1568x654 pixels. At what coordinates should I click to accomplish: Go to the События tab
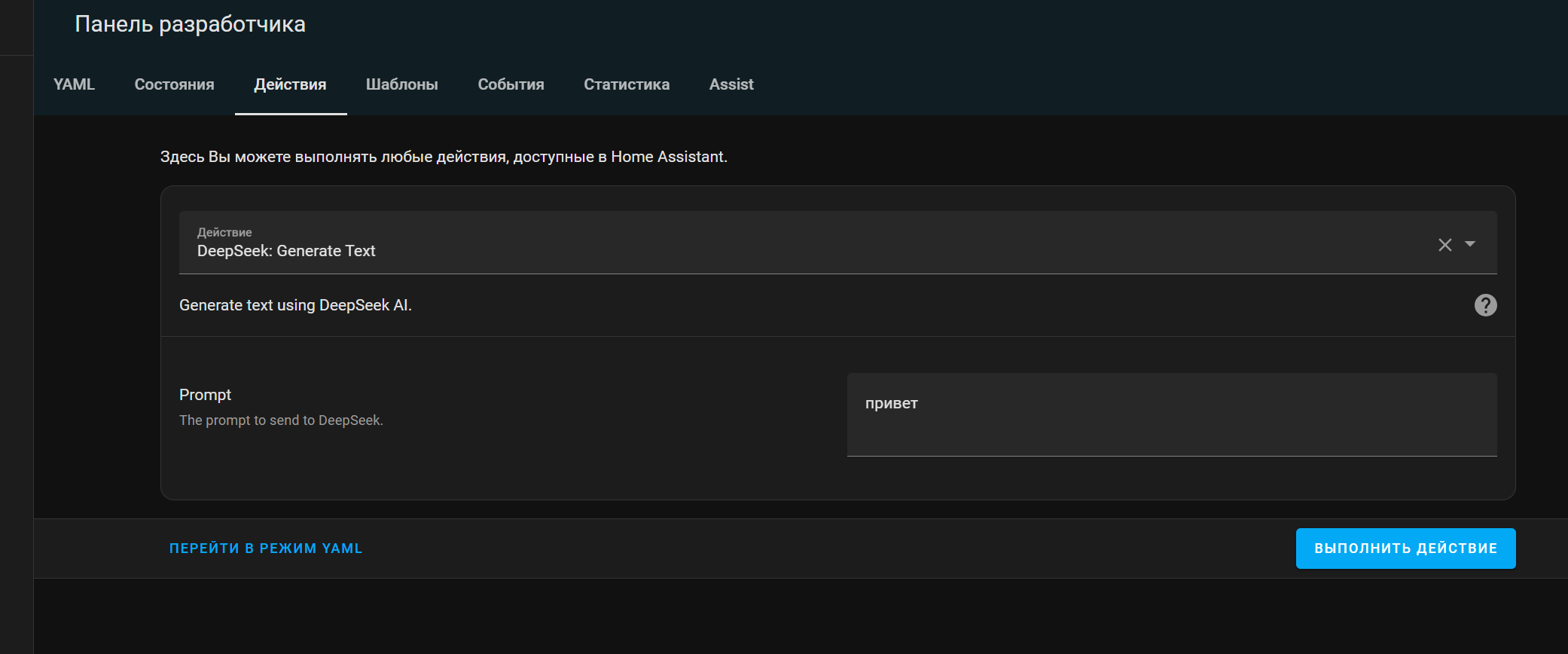click(511, 84)
